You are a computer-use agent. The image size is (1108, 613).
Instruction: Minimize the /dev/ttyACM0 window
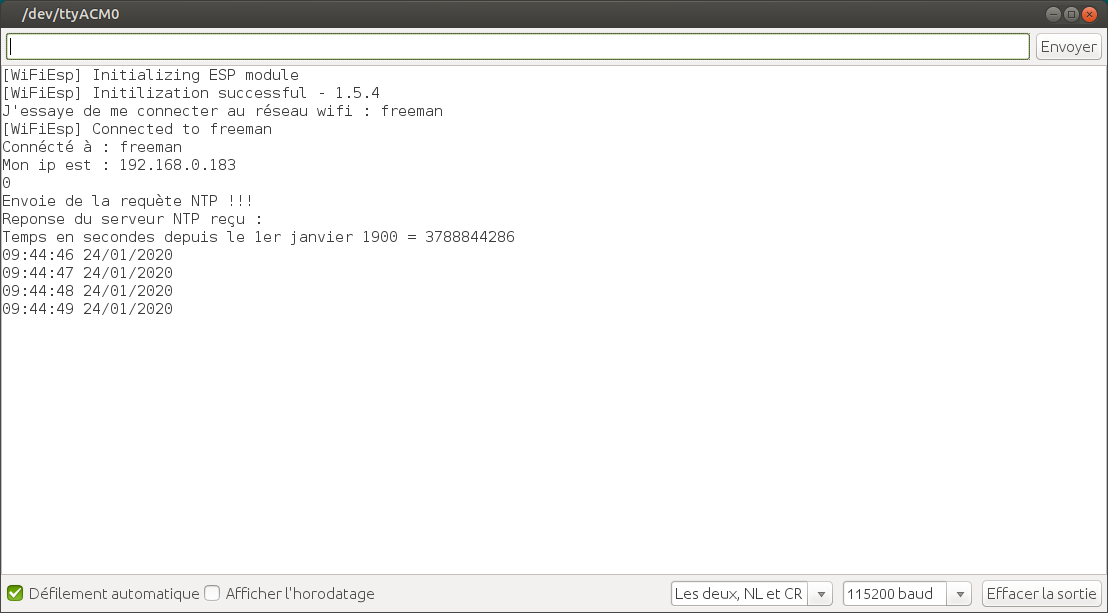[1053, 14]
